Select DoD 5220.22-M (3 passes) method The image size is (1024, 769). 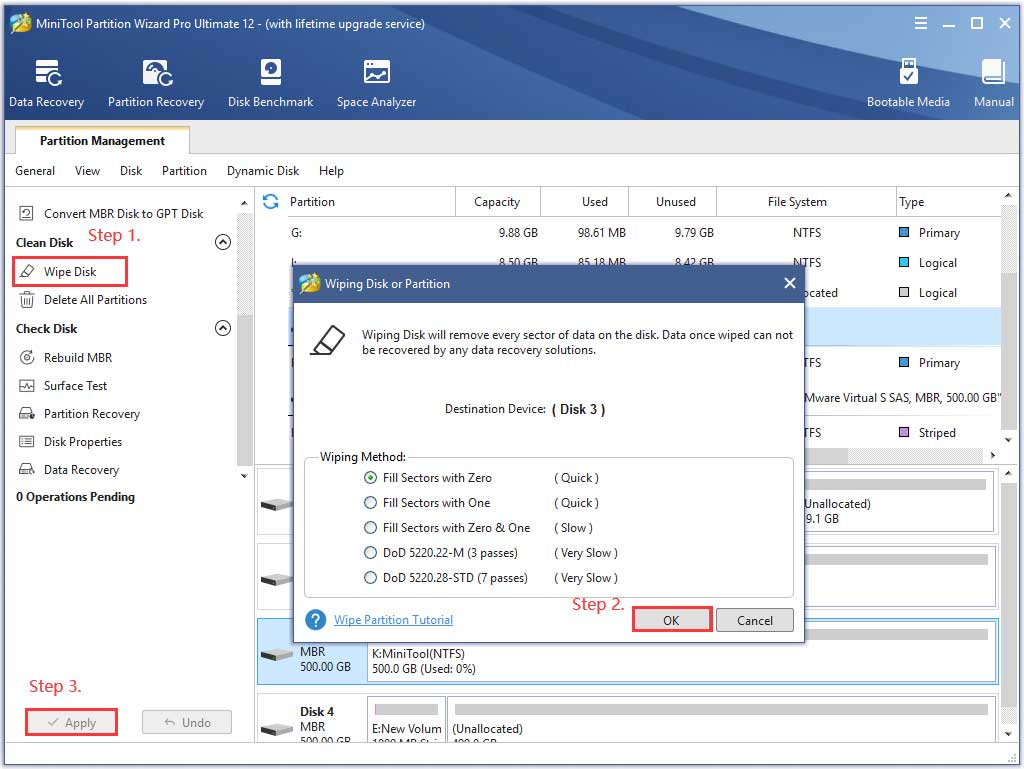[x=370, y=553]
